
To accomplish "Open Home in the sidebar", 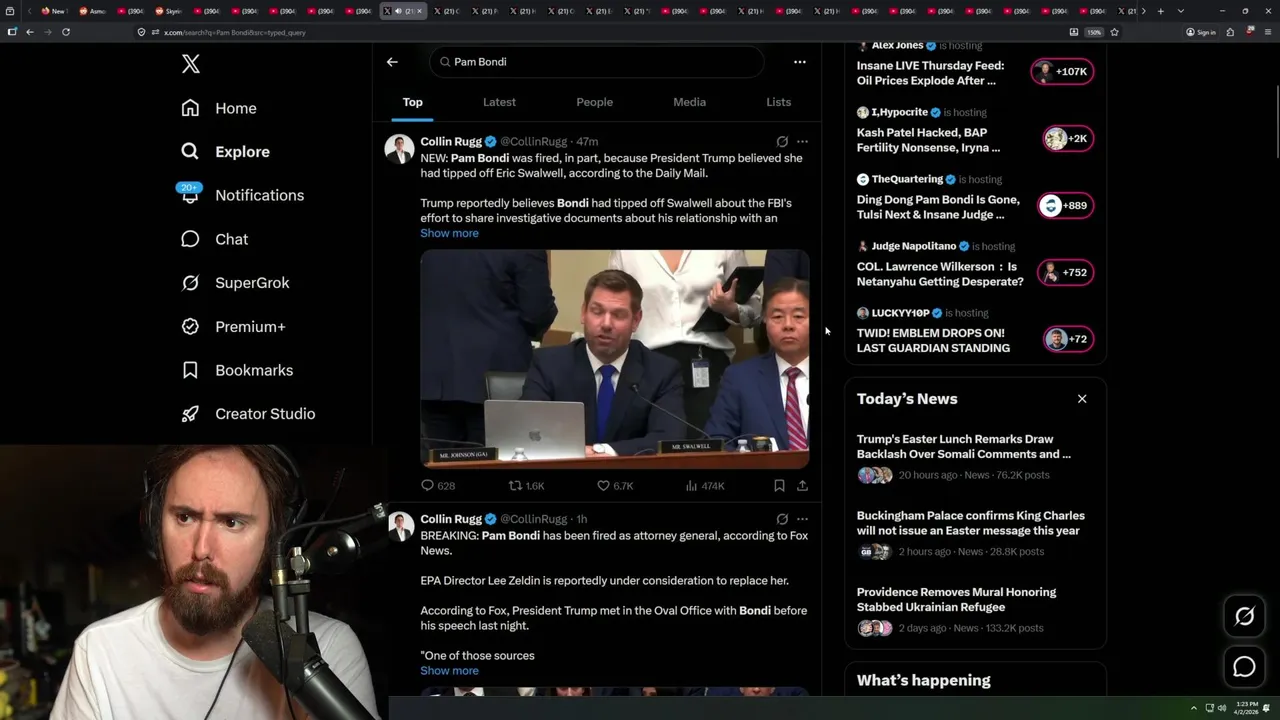I will (218, 108).
